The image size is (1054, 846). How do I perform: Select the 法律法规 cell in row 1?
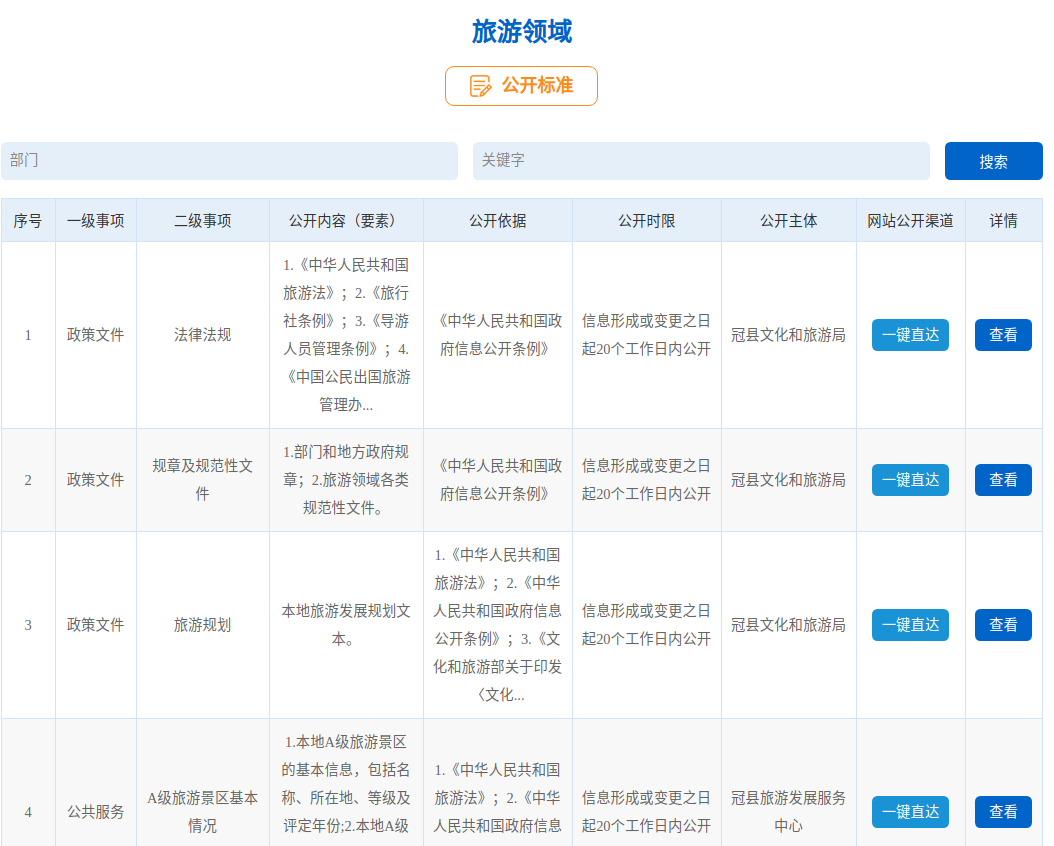pyautogui.click(x=202, y=335)
